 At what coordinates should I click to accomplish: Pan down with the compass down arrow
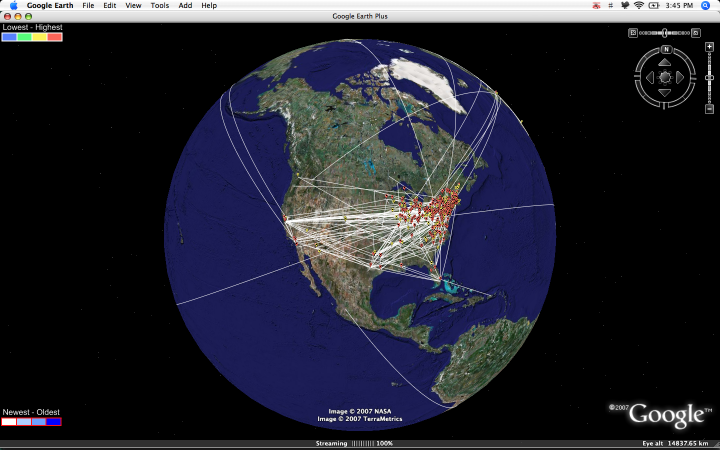click(x=665, y=93)
